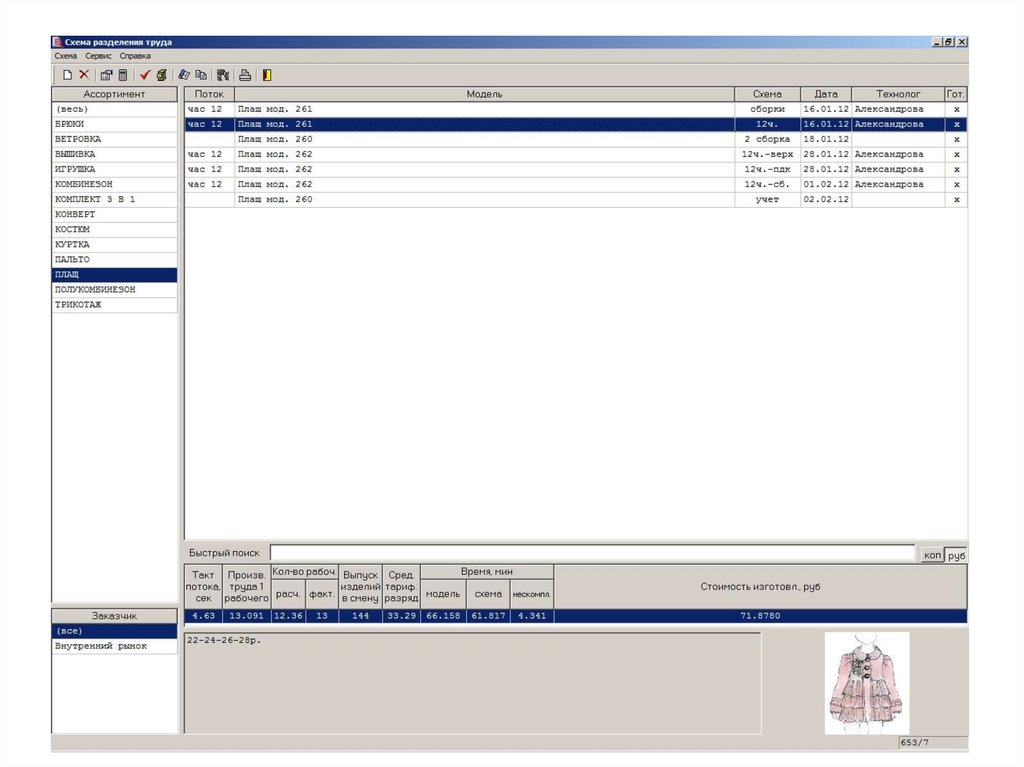Select Внутренний рынок in customer list
The width and height of the screenshot is (1024, 767).
100,646
